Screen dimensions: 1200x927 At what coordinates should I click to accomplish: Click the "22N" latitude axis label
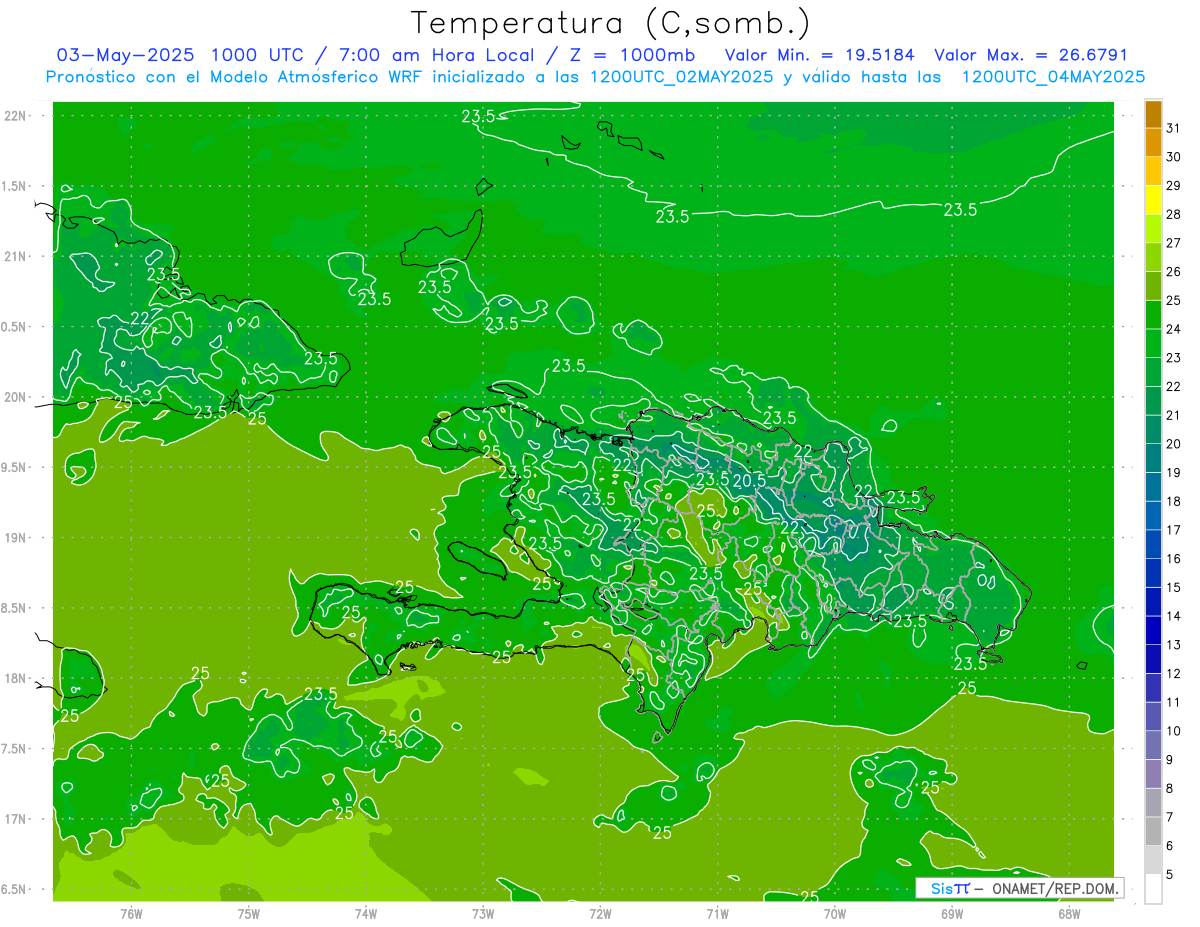15,115
